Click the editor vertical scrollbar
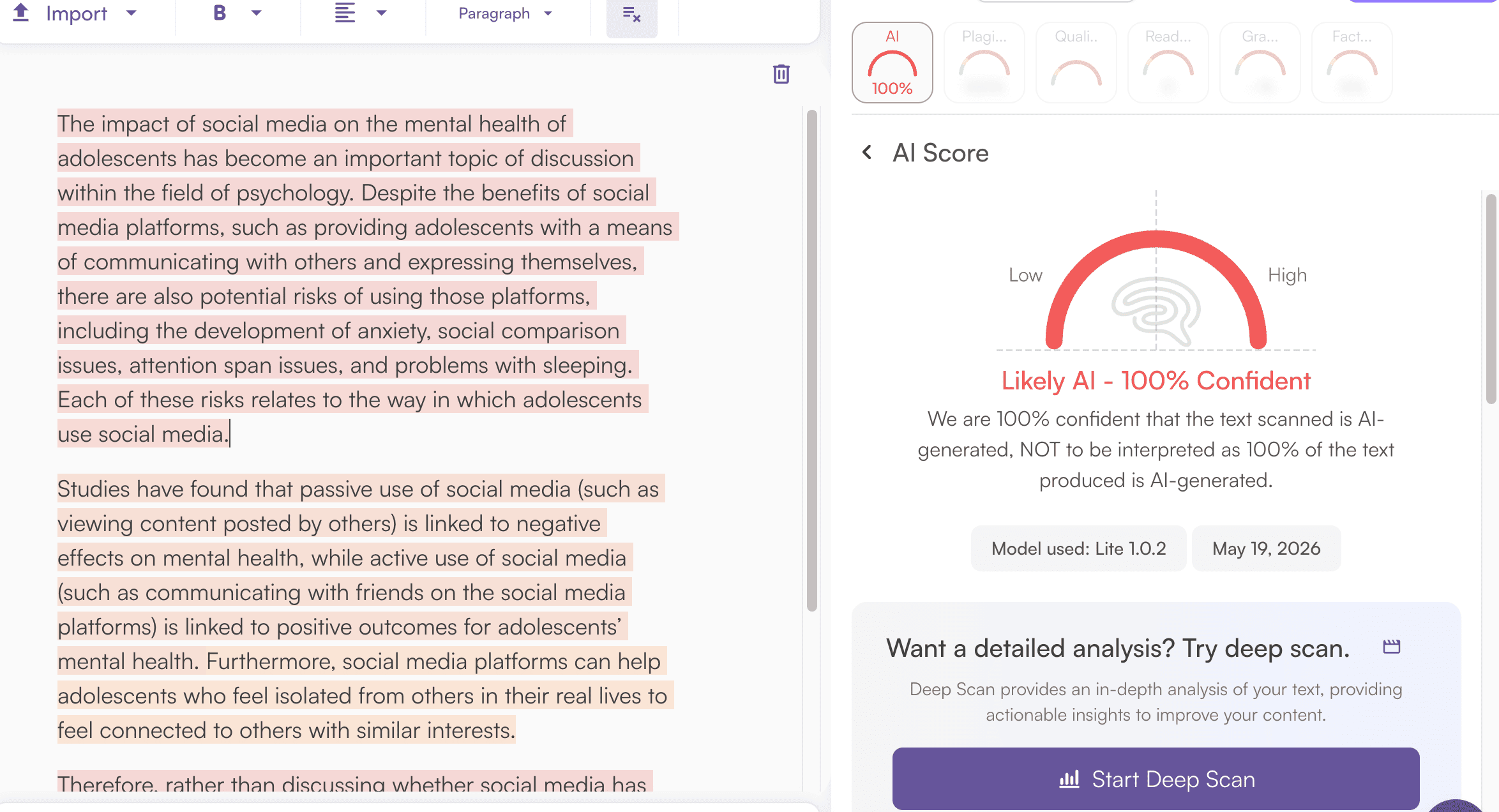Image resolution: width=1499 pixels, height=812 pixels. click(812, 361)
